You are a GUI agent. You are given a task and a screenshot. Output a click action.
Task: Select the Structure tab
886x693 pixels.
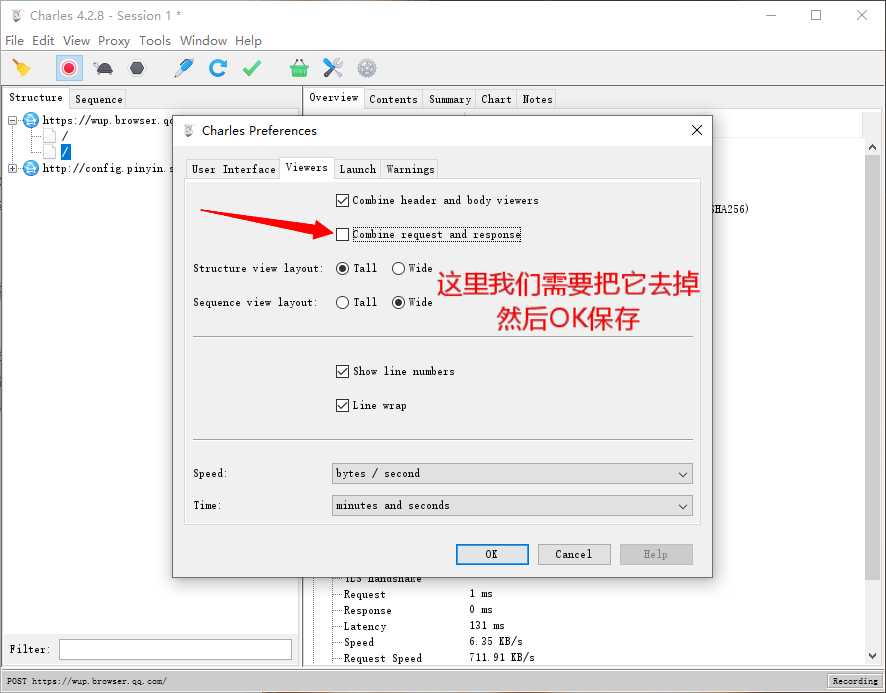click(36, 97)
